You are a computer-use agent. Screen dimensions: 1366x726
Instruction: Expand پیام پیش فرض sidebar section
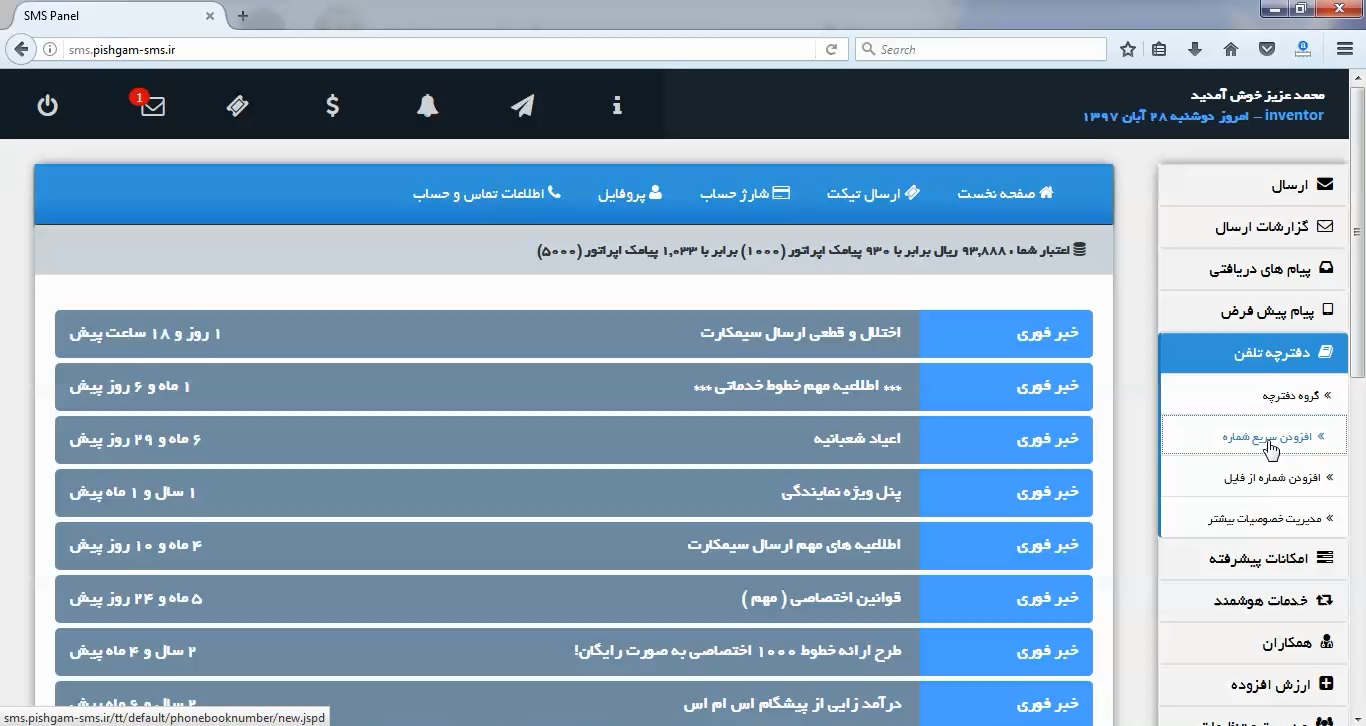coord(1253,311)
